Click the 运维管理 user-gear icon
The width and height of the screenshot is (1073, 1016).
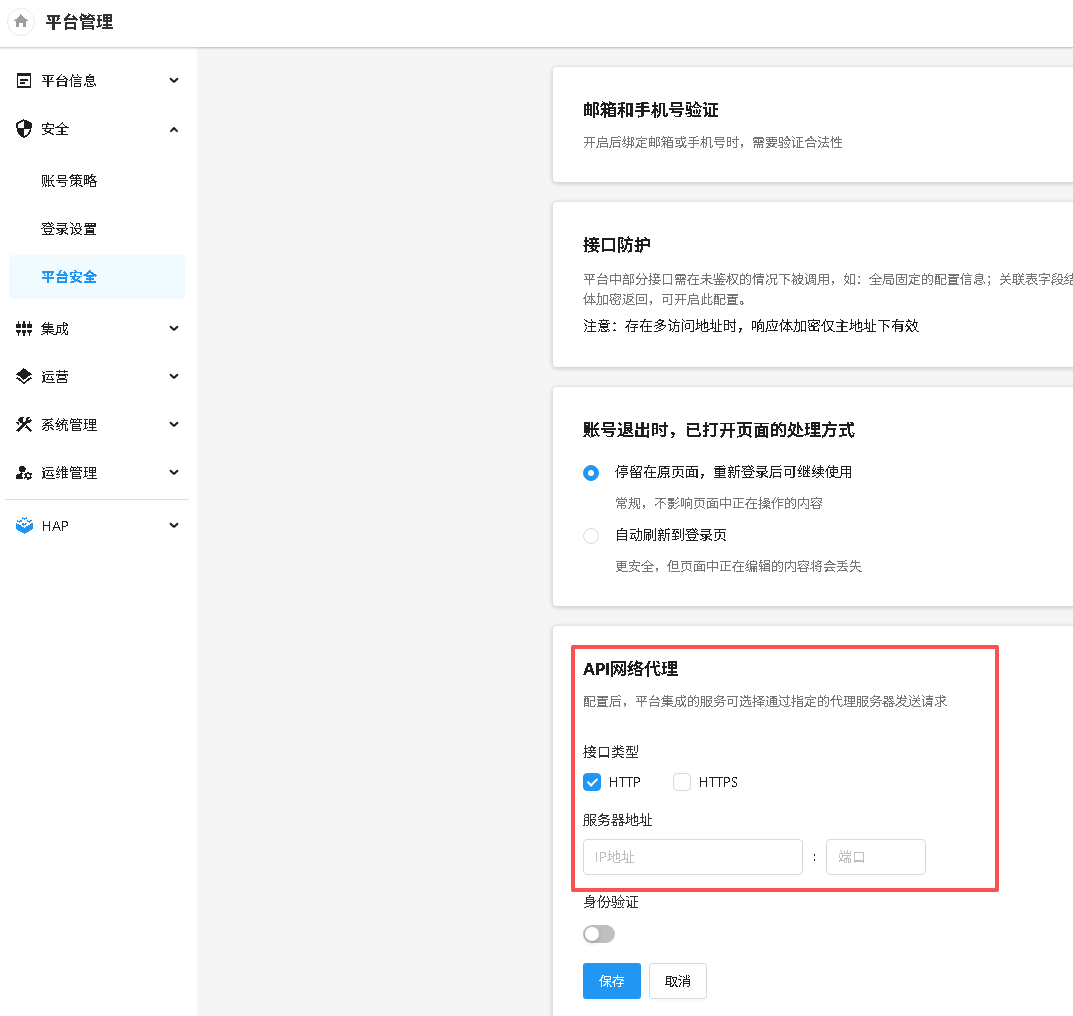pyautogui.click(x=25, y=473)
